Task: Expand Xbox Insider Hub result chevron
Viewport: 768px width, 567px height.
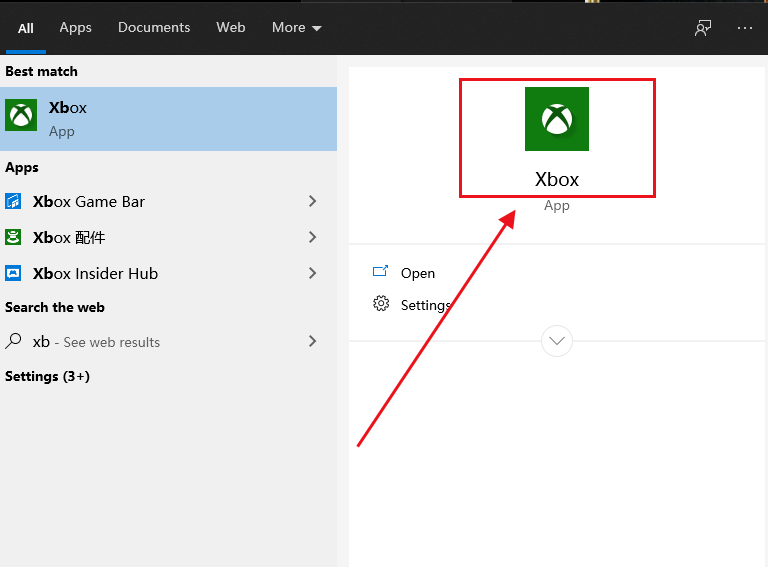Action: [312, 273]
